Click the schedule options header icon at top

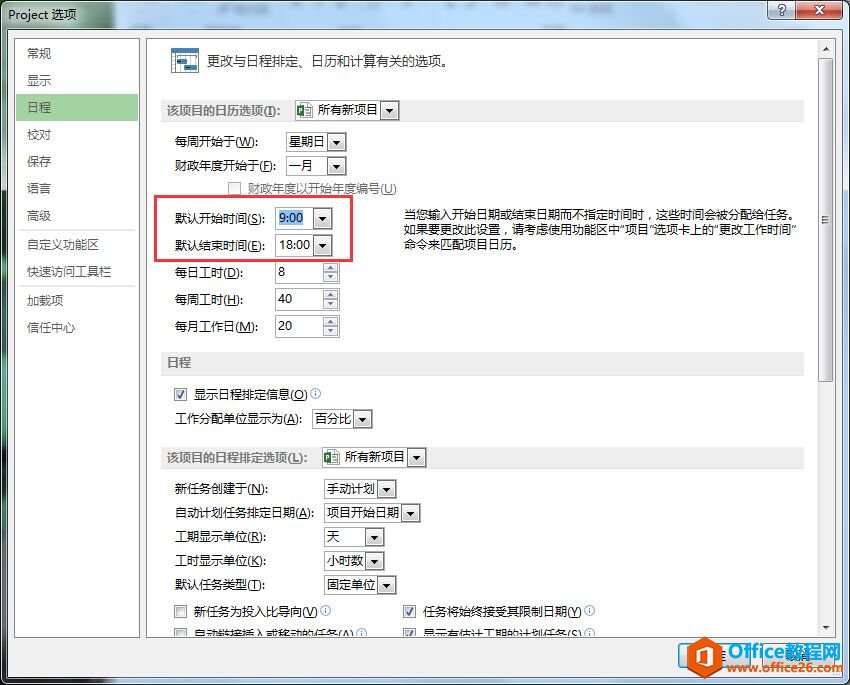(x=184, y=60)
